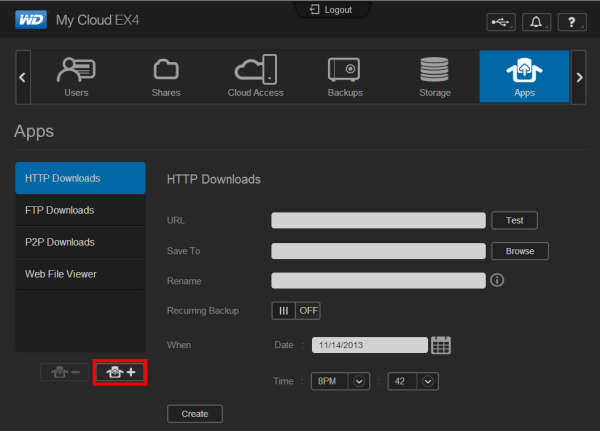Select HTTP Downloads in the app list
The image size is (600, 431).
coord(80,178)
